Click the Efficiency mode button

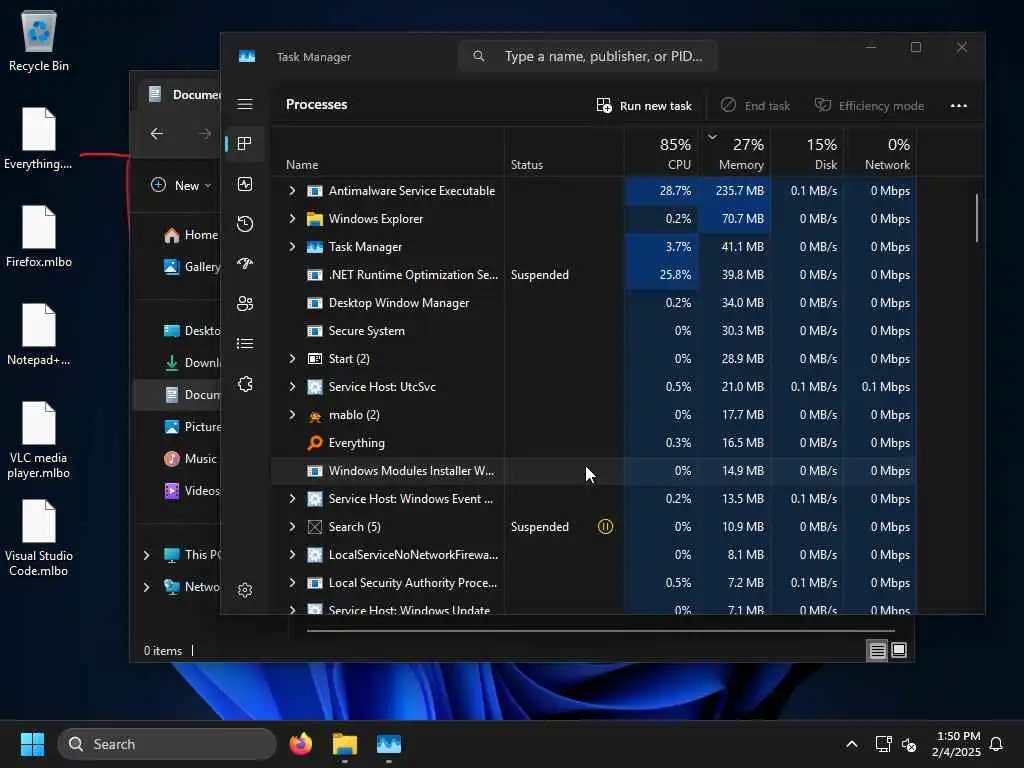(869, 106)
